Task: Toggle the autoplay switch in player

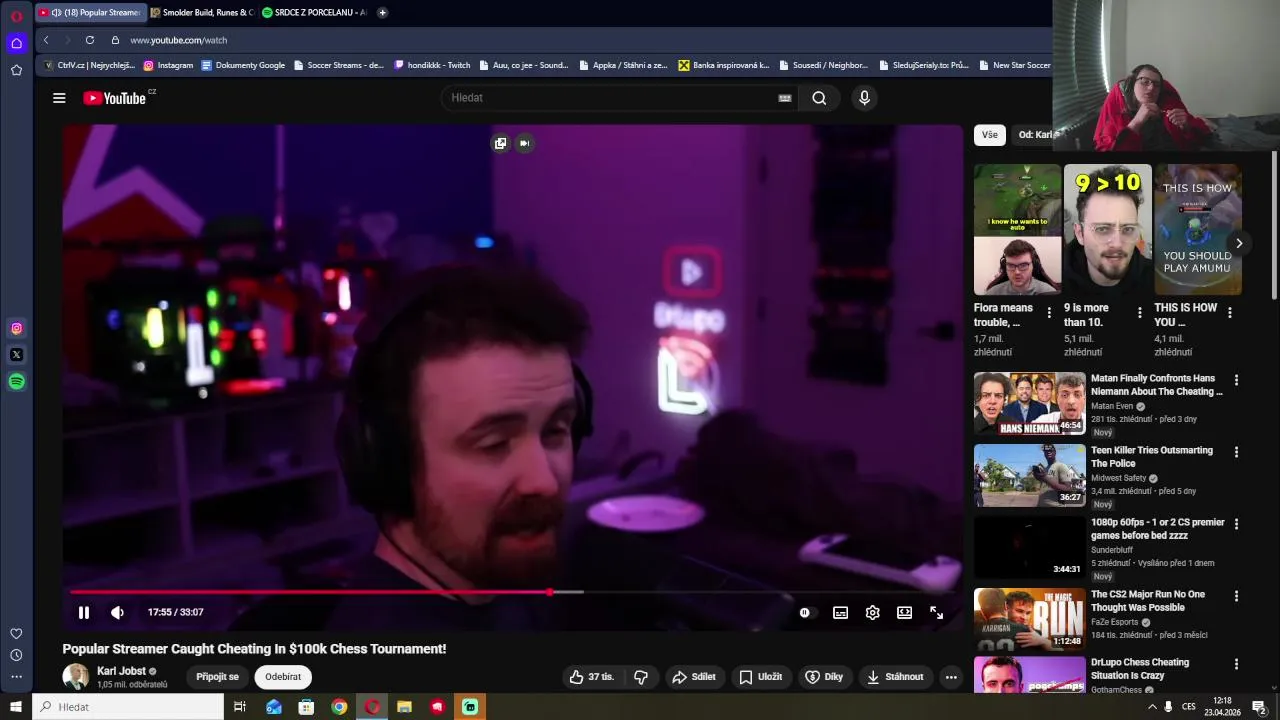Action: [x=807, y=612]
